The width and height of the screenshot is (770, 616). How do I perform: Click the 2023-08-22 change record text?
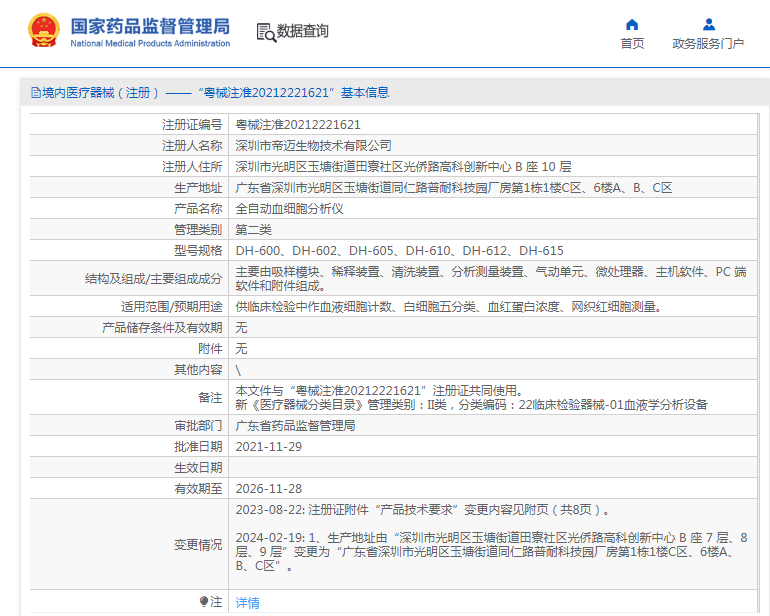point(422,510)
